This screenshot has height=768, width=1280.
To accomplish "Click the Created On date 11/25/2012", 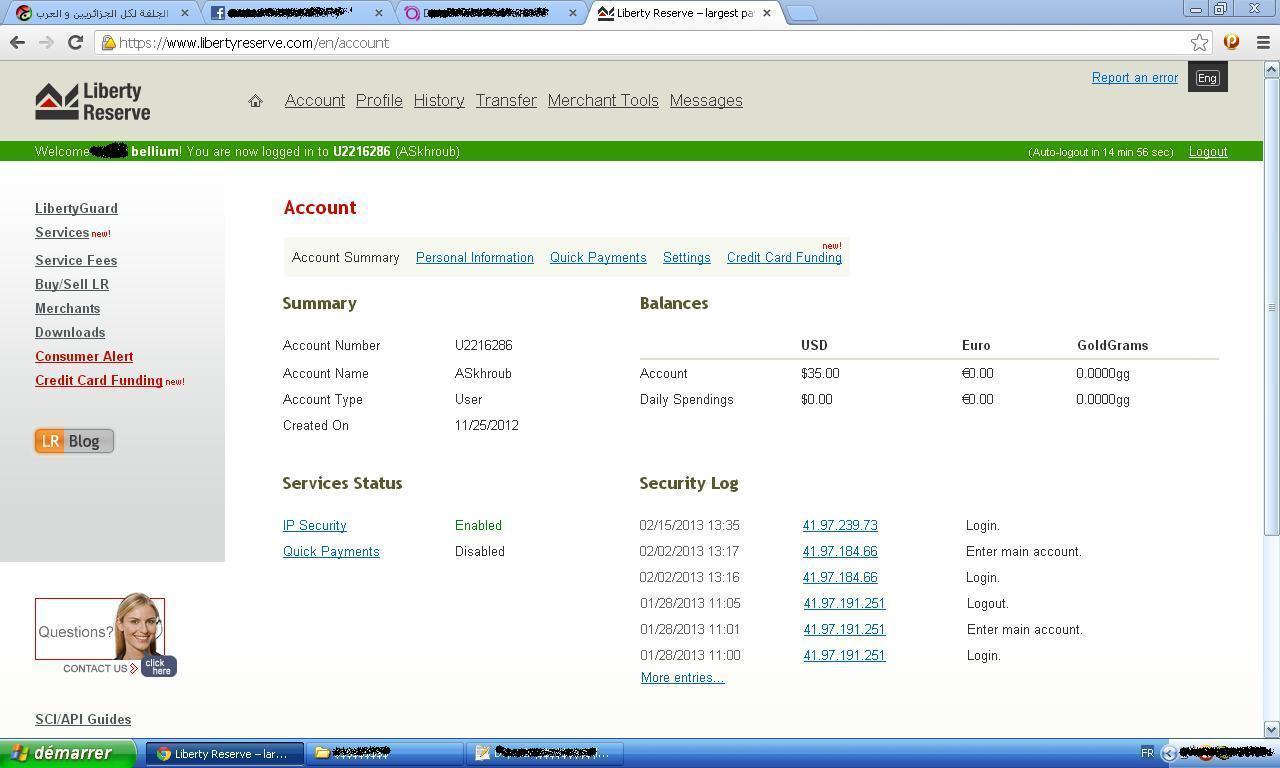I will pyautogui.click(x=487, y=425).
